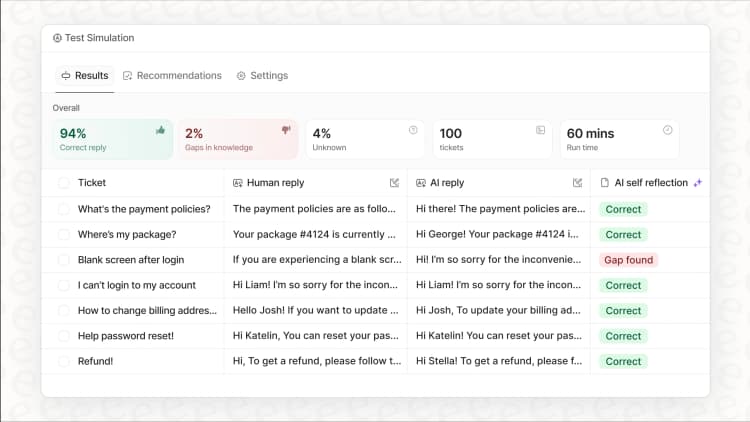This screenshot has height=422, width=750.
Task: Click expand icon in Human reply column header
Action: pos(394,183)
